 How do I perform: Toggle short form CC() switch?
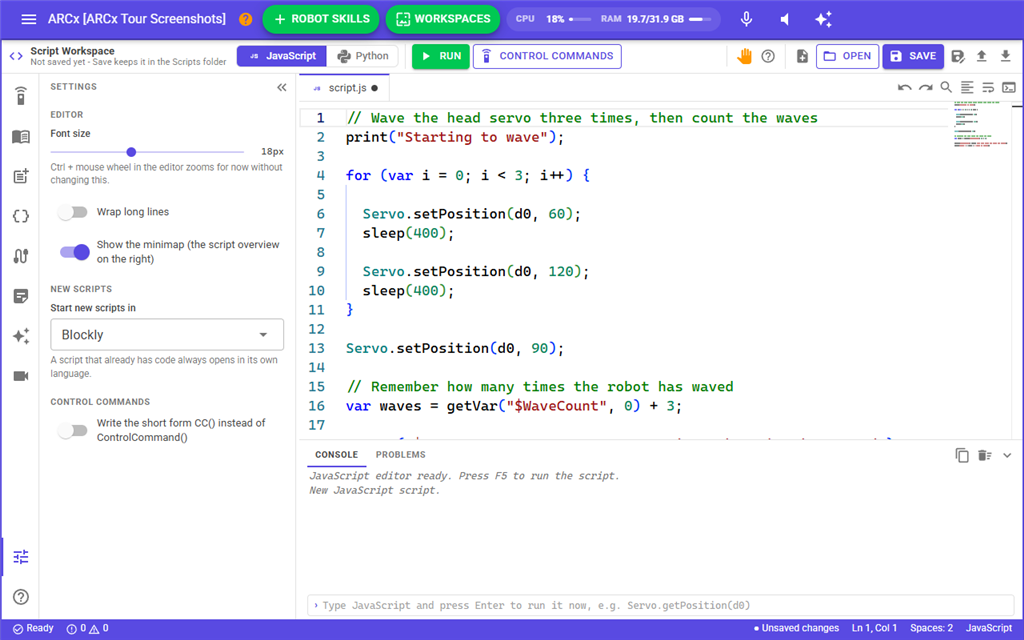[x=72, y=430]
